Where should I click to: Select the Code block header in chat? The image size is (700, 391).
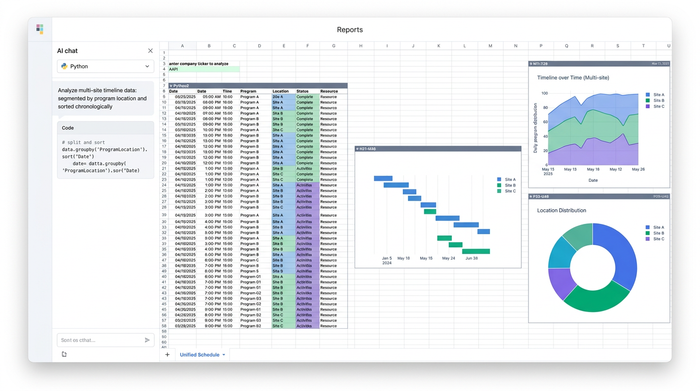click(105, 128)
